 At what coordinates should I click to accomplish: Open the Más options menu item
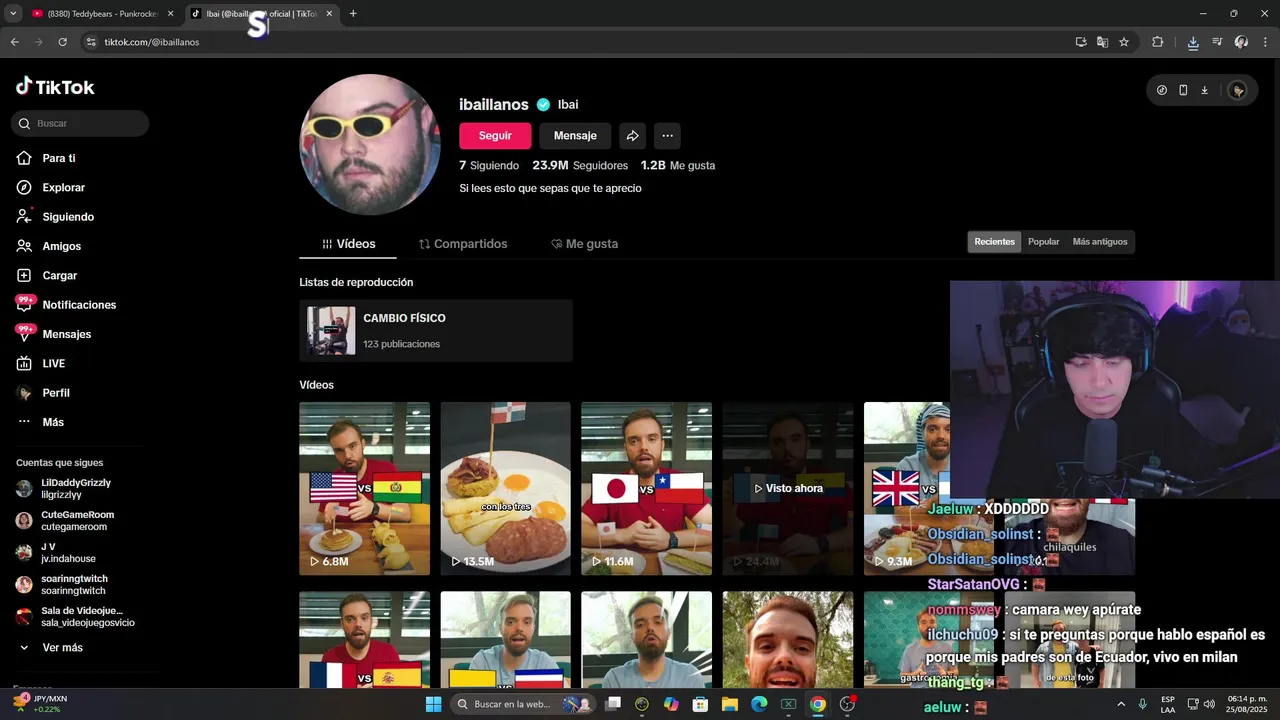click(x=53, y=422)
